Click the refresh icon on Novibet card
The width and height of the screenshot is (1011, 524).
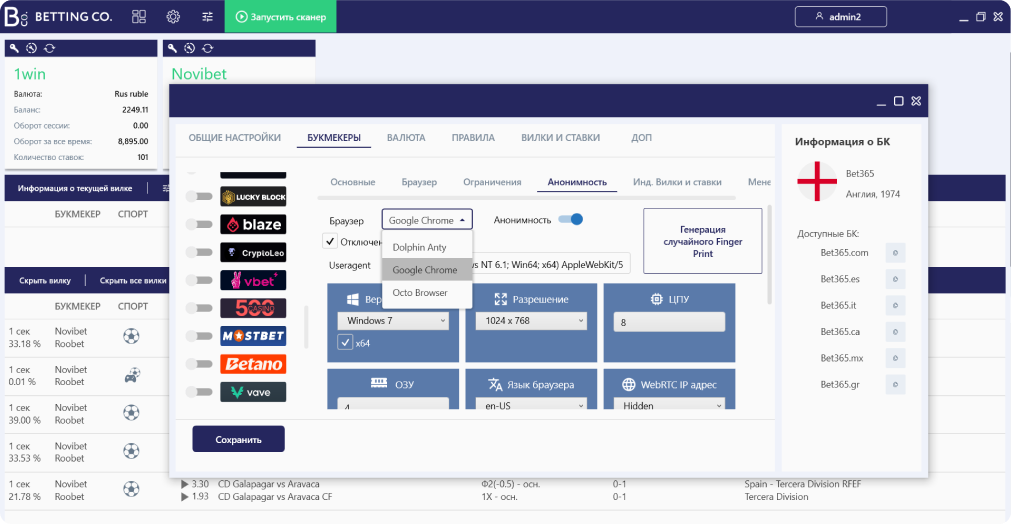207,48
